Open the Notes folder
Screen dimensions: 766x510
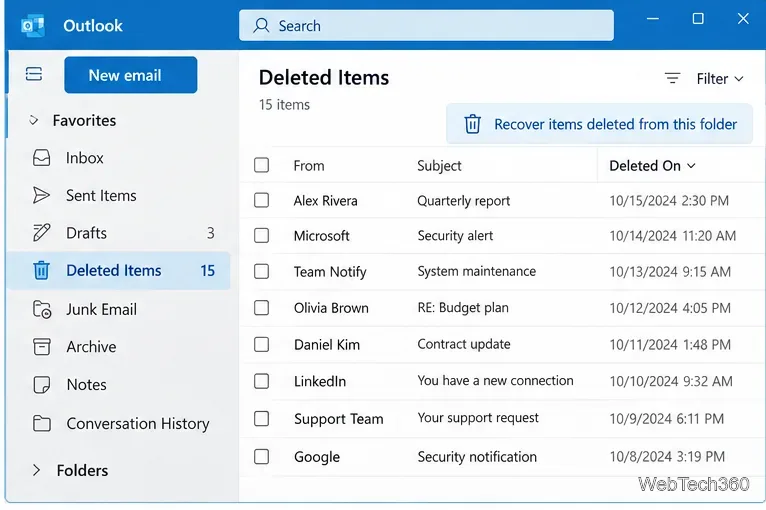click(117, 385)
